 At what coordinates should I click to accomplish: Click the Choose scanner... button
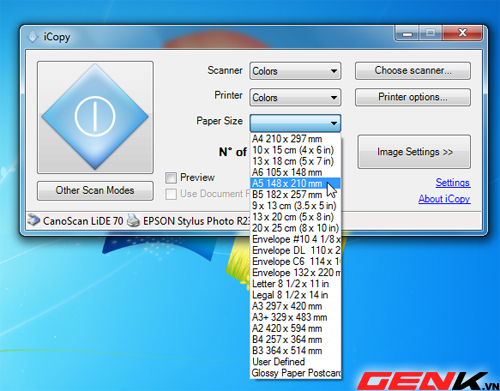413,71
